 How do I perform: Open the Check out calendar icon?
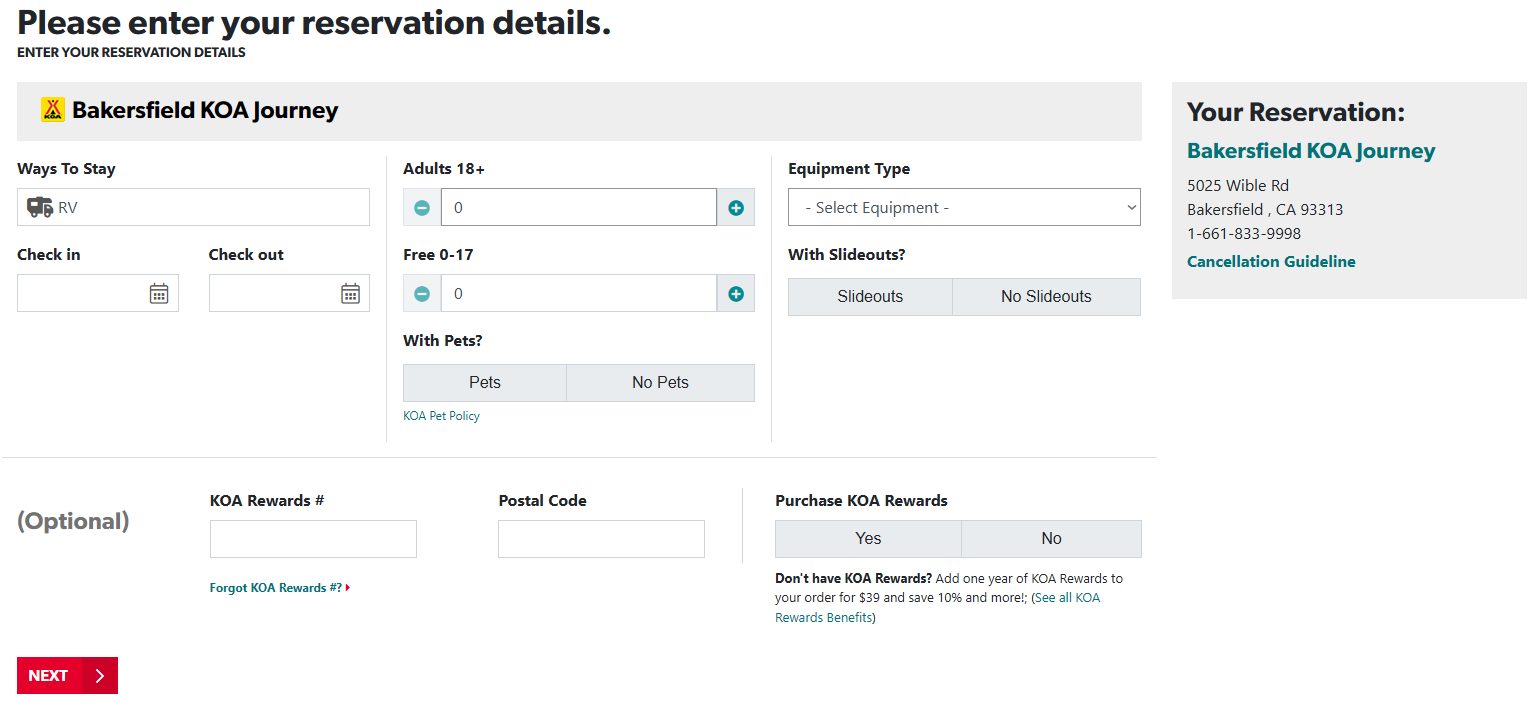[350, 293]
